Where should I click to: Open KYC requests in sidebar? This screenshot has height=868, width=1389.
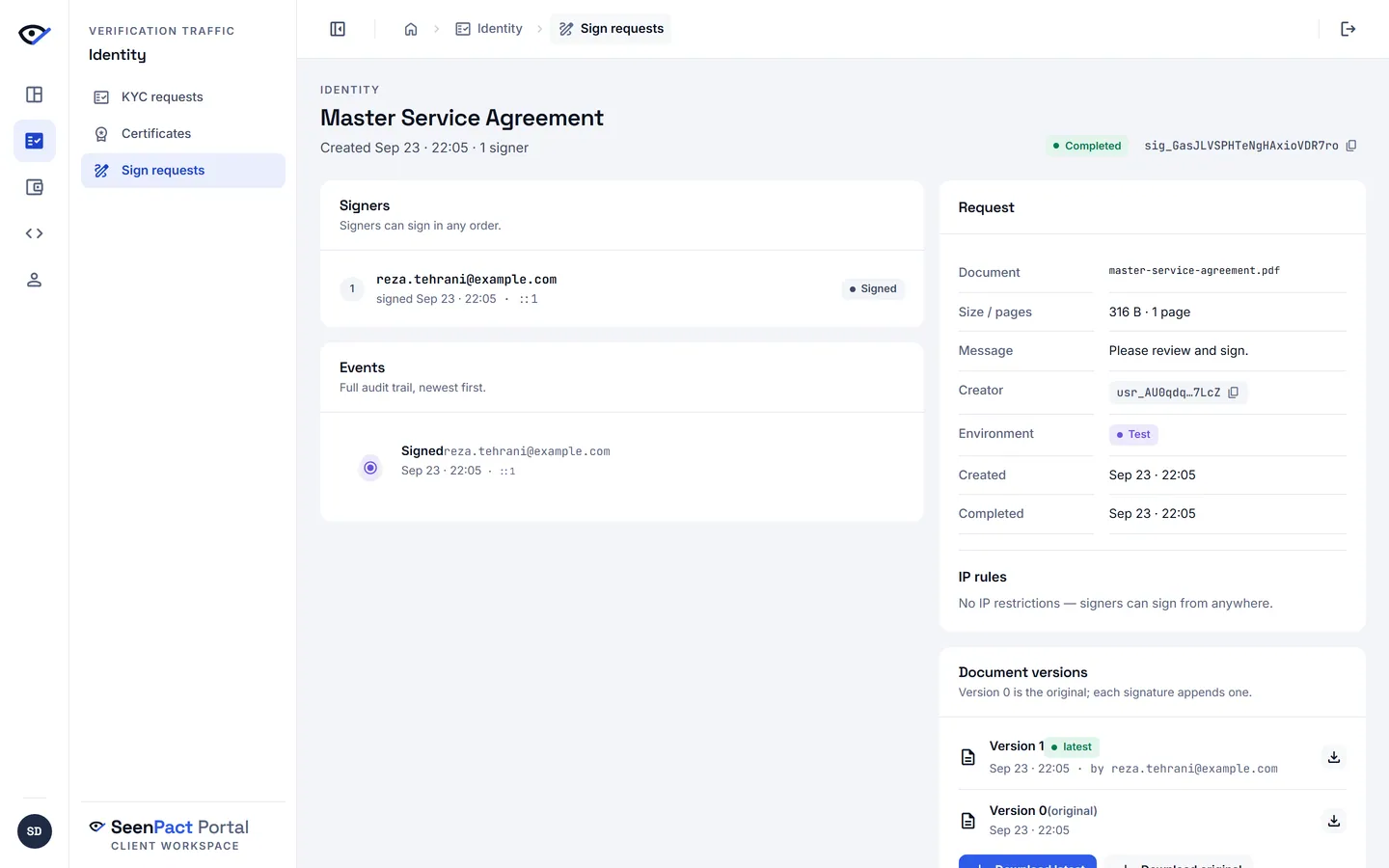(183, 96)
